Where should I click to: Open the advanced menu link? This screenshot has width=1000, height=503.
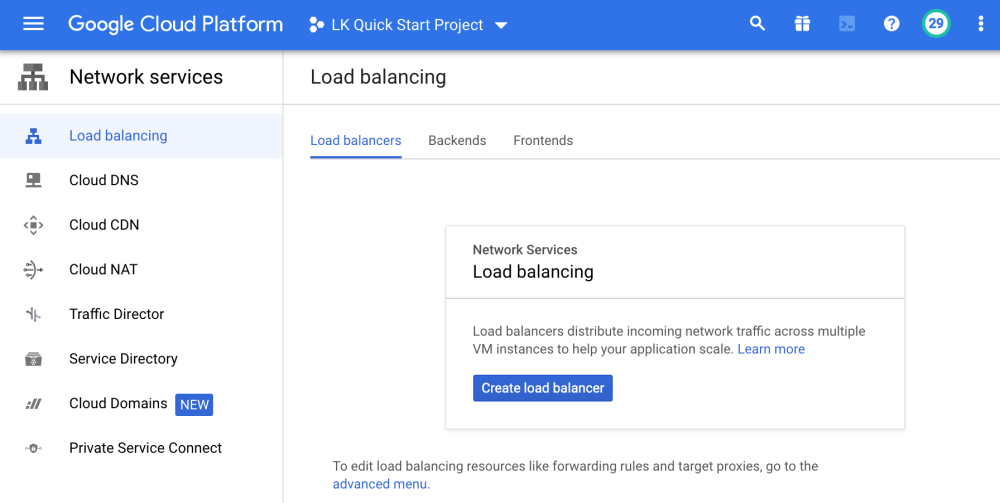(x=380, y=484)
